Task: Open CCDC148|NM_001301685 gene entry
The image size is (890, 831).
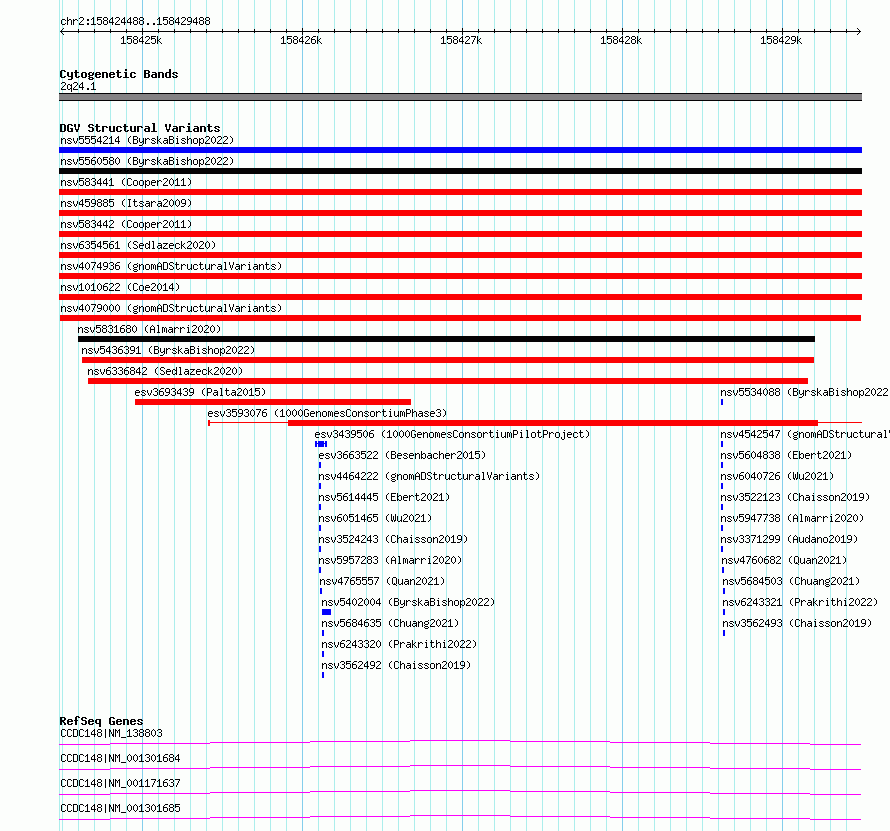Action: click(120, 808)
